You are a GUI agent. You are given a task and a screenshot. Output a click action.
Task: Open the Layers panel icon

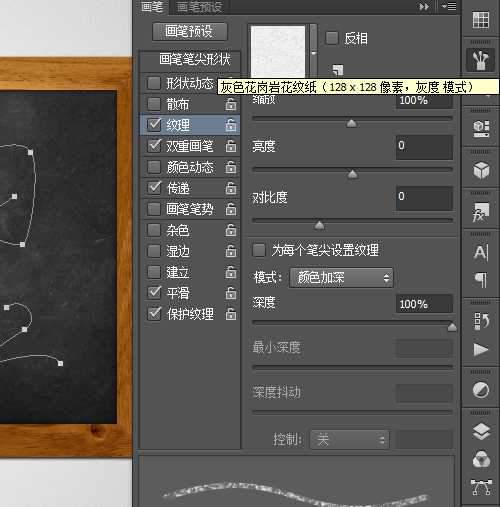pyautogui.click(x=481, y=431)
